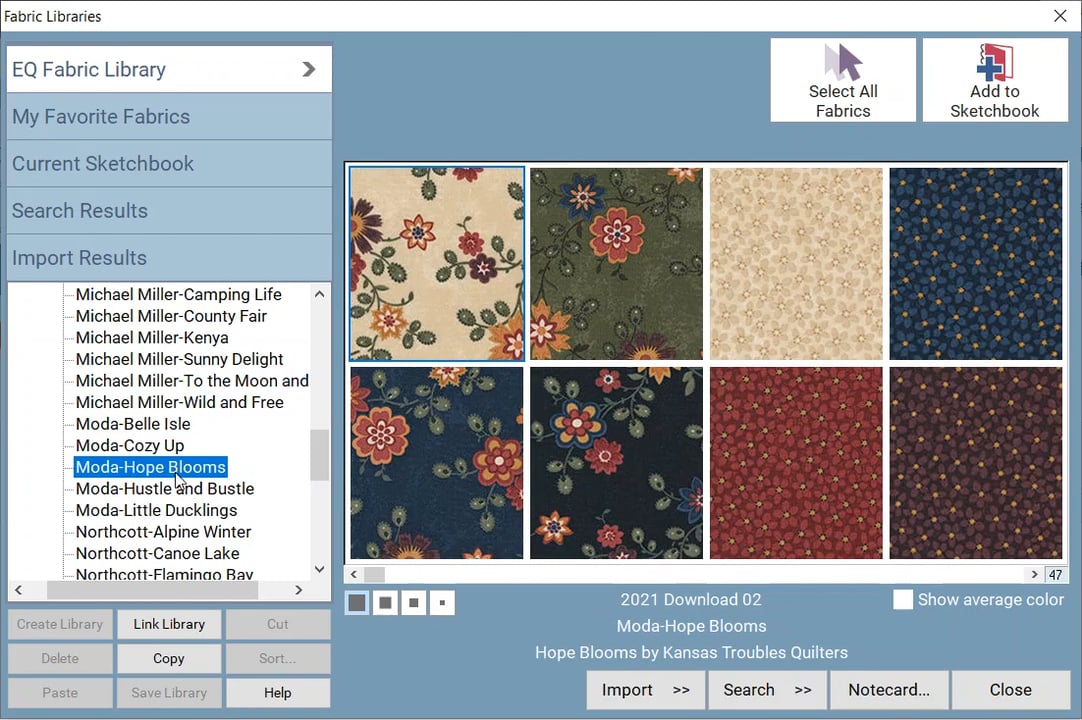Choose the smallest thumbnail size icon
The height and width of the screenshot is (720, 1082).
pyautogui.click(x=442, y=603)
